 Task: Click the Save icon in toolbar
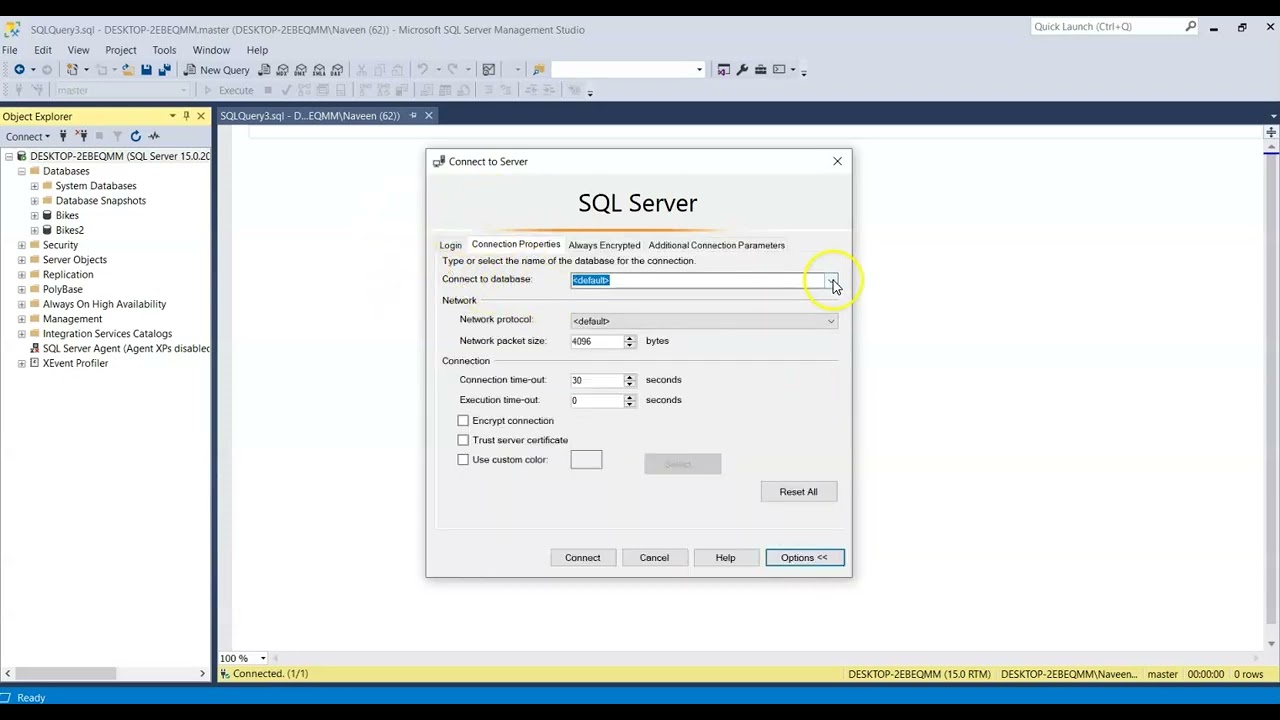coord(146,70)
